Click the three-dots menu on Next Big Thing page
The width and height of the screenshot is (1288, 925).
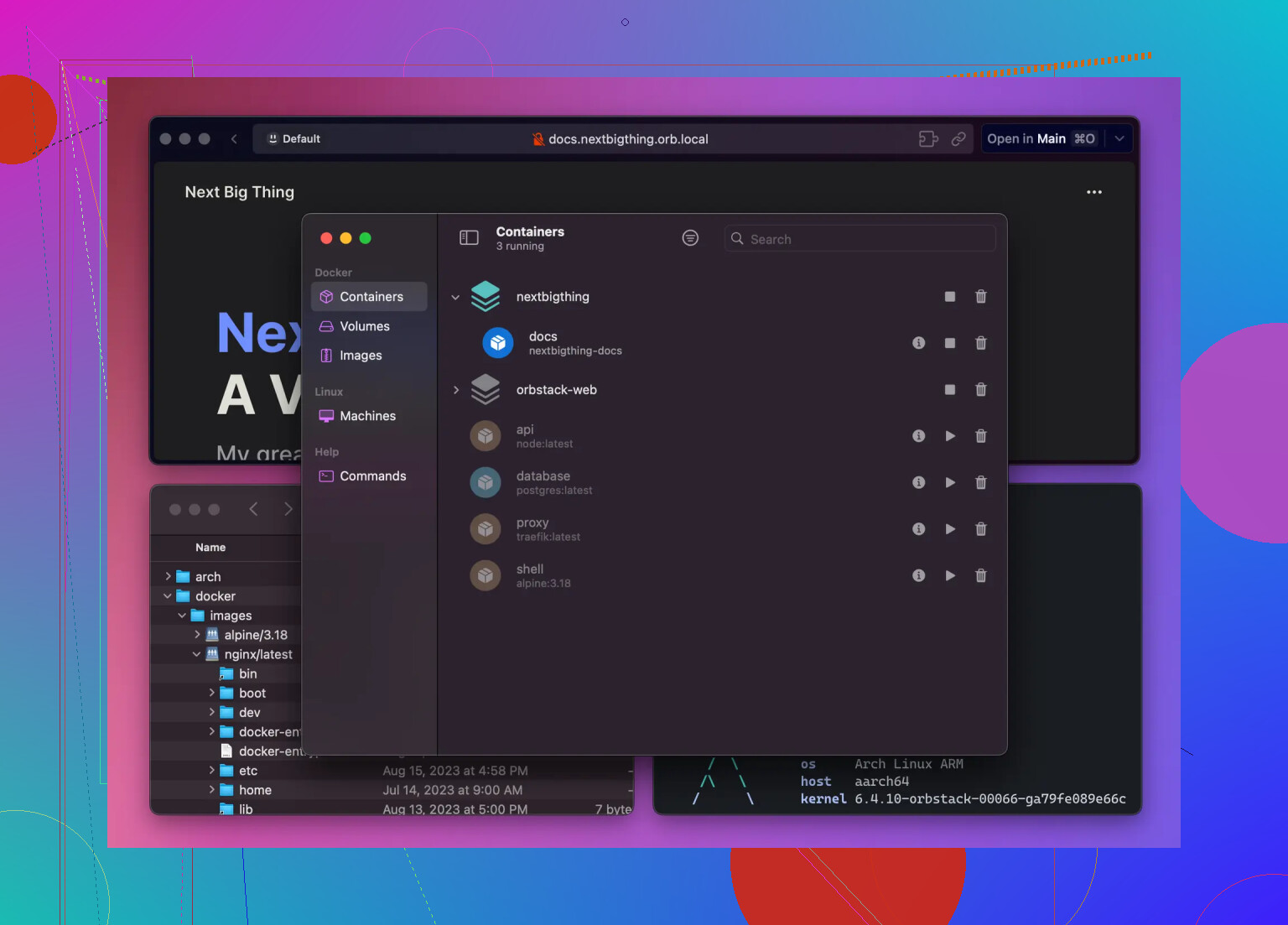(1093, 192)
